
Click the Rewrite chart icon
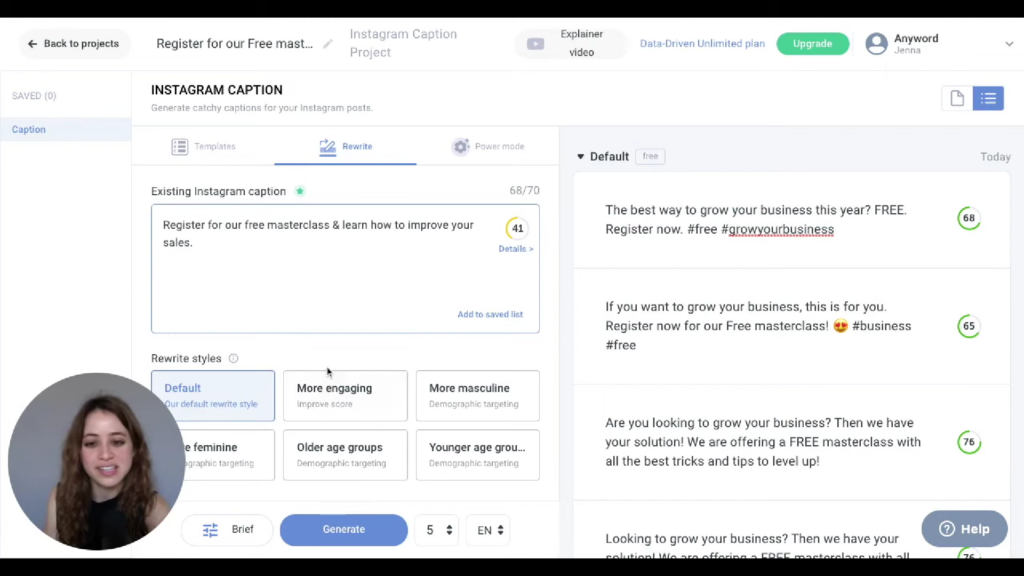coord(329,146)
